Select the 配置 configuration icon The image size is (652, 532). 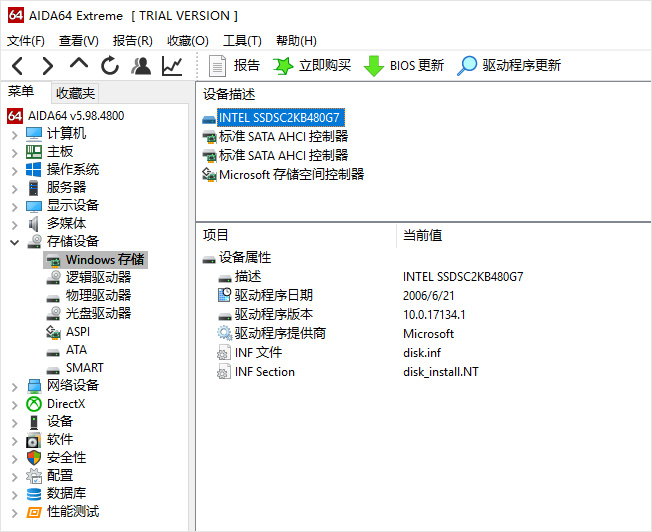pyautogui.click(x=34, y=476)
